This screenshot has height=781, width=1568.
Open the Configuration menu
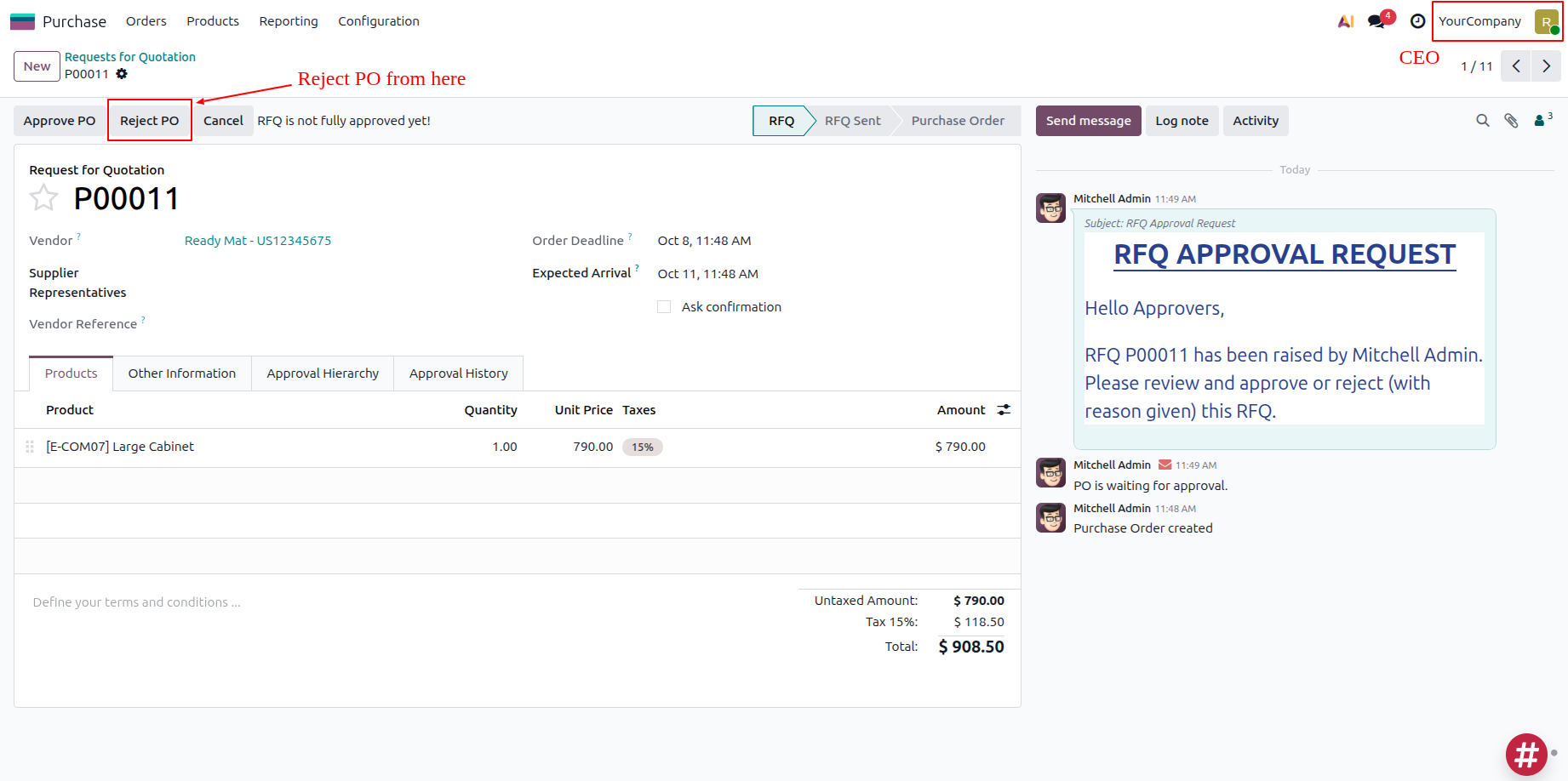[378, 21]
